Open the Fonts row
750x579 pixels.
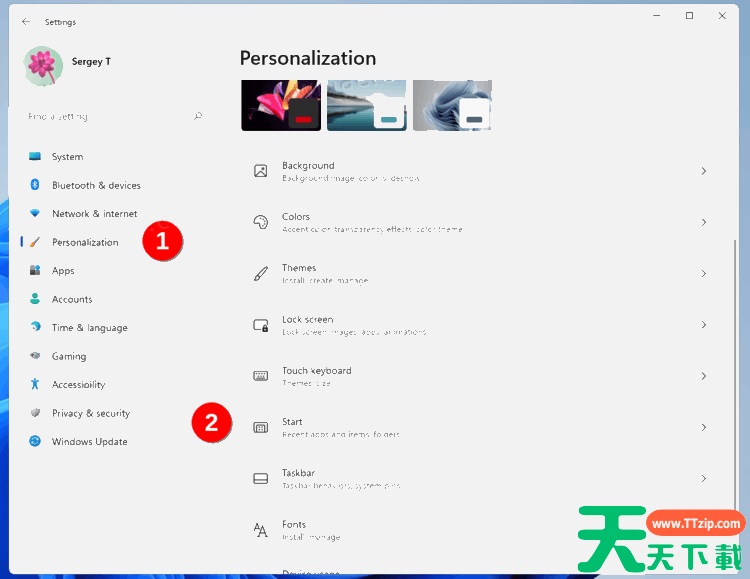point(480,530)
